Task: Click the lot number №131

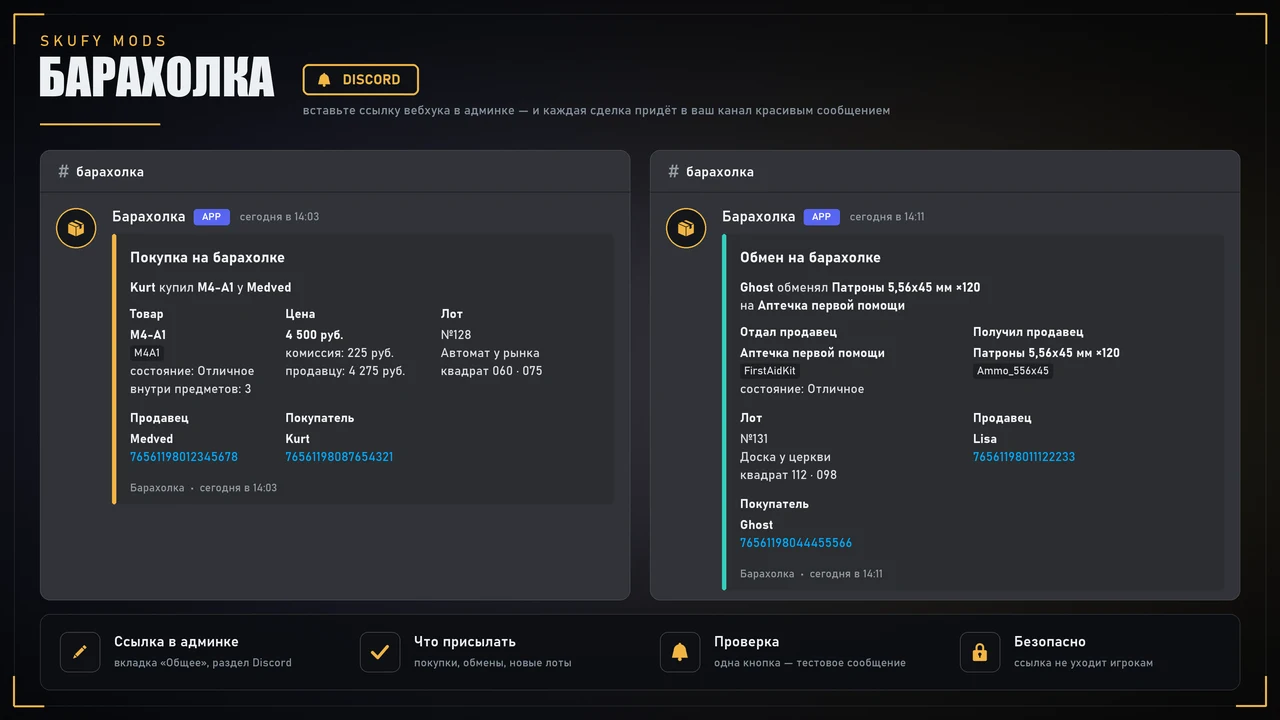Action: tap(754, 439)
